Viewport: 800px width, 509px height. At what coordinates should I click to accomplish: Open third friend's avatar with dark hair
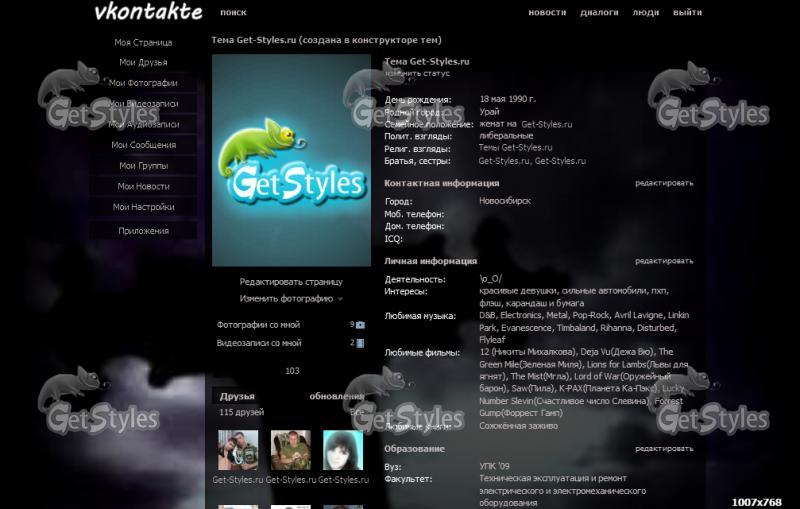pos(343,450)
